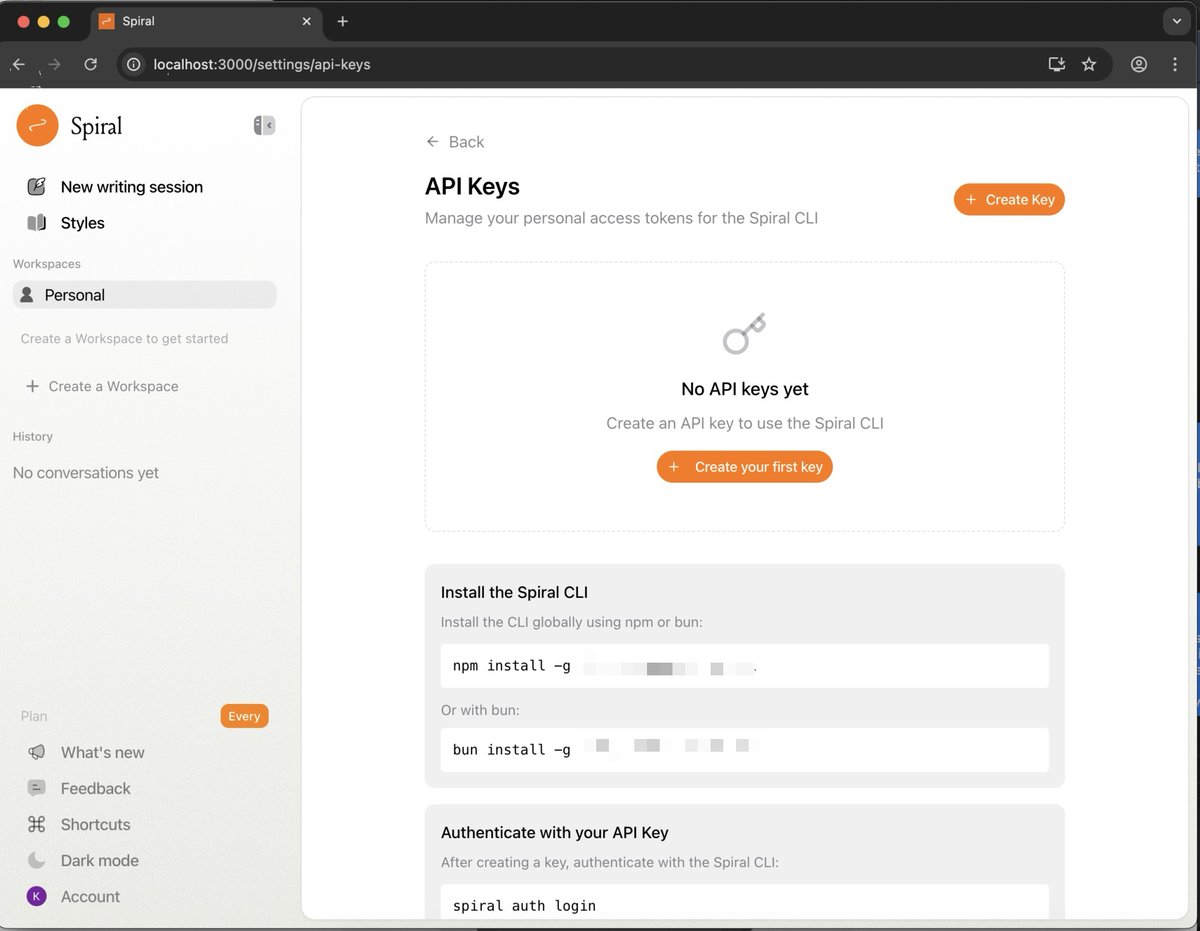Click the Workspaces section label
Viewport: 1200px width, 931px height.
pos(47,264)
